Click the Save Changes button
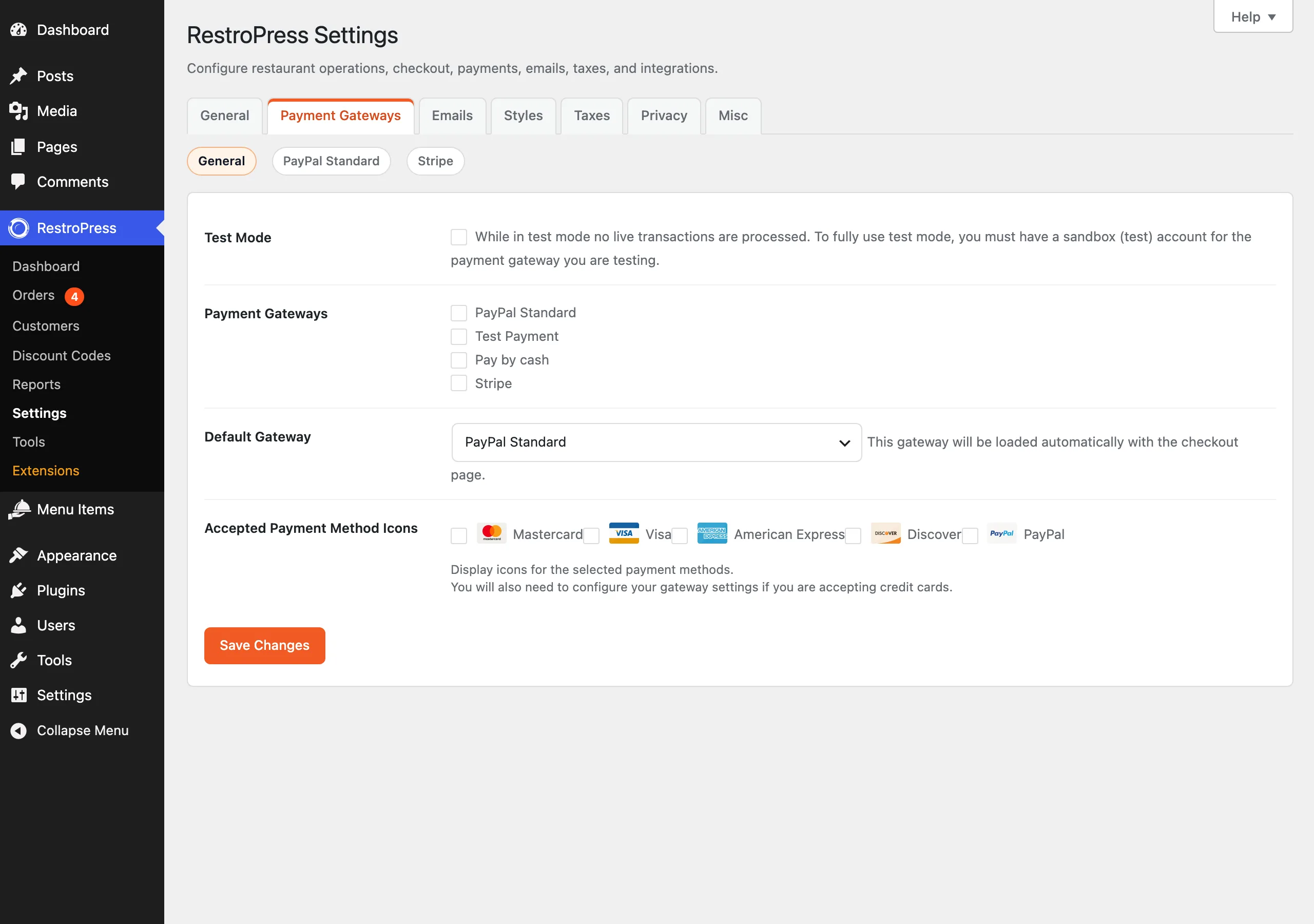The height and width of the screenshot is (924, 1314). (x=264, y=645)
